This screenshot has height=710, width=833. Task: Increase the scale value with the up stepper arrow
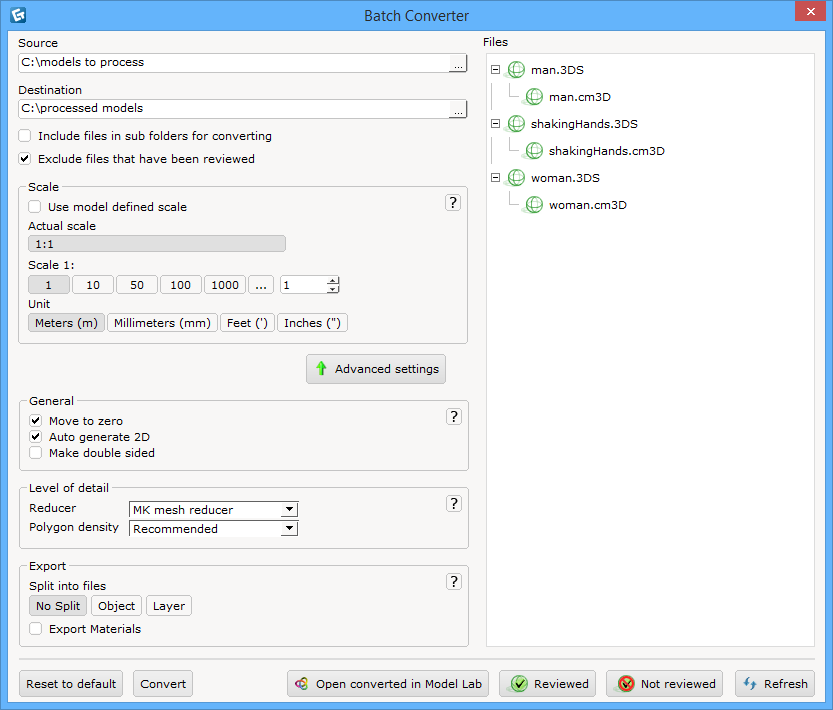(330, 281)
